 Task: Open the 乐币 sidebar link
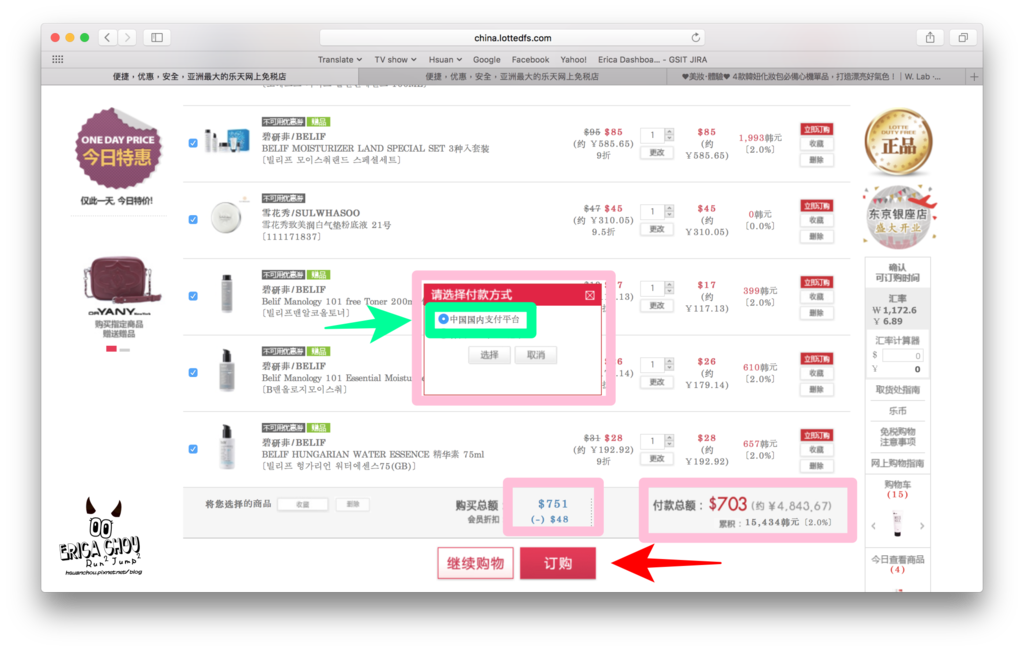pos(898,411)
